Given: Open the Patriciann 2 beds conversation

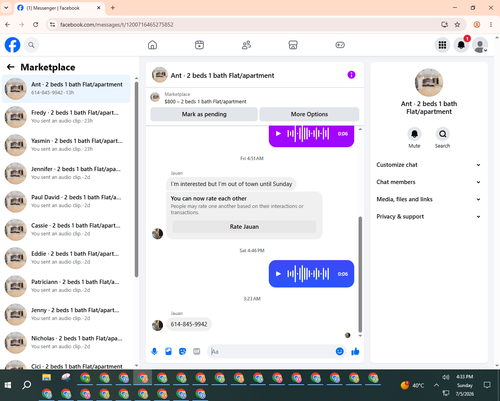Looking at the screenshot, I should [66, 286].
